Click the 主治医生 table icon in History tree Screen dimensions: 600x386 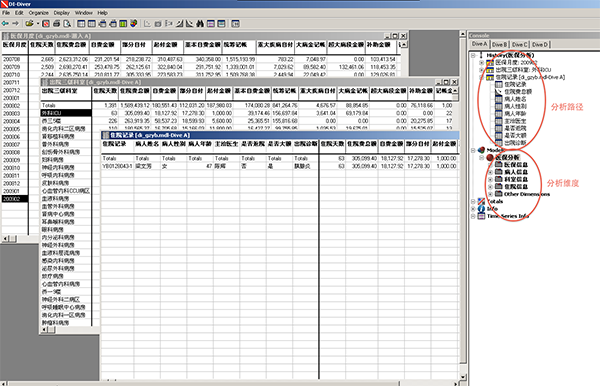(499, 121)
